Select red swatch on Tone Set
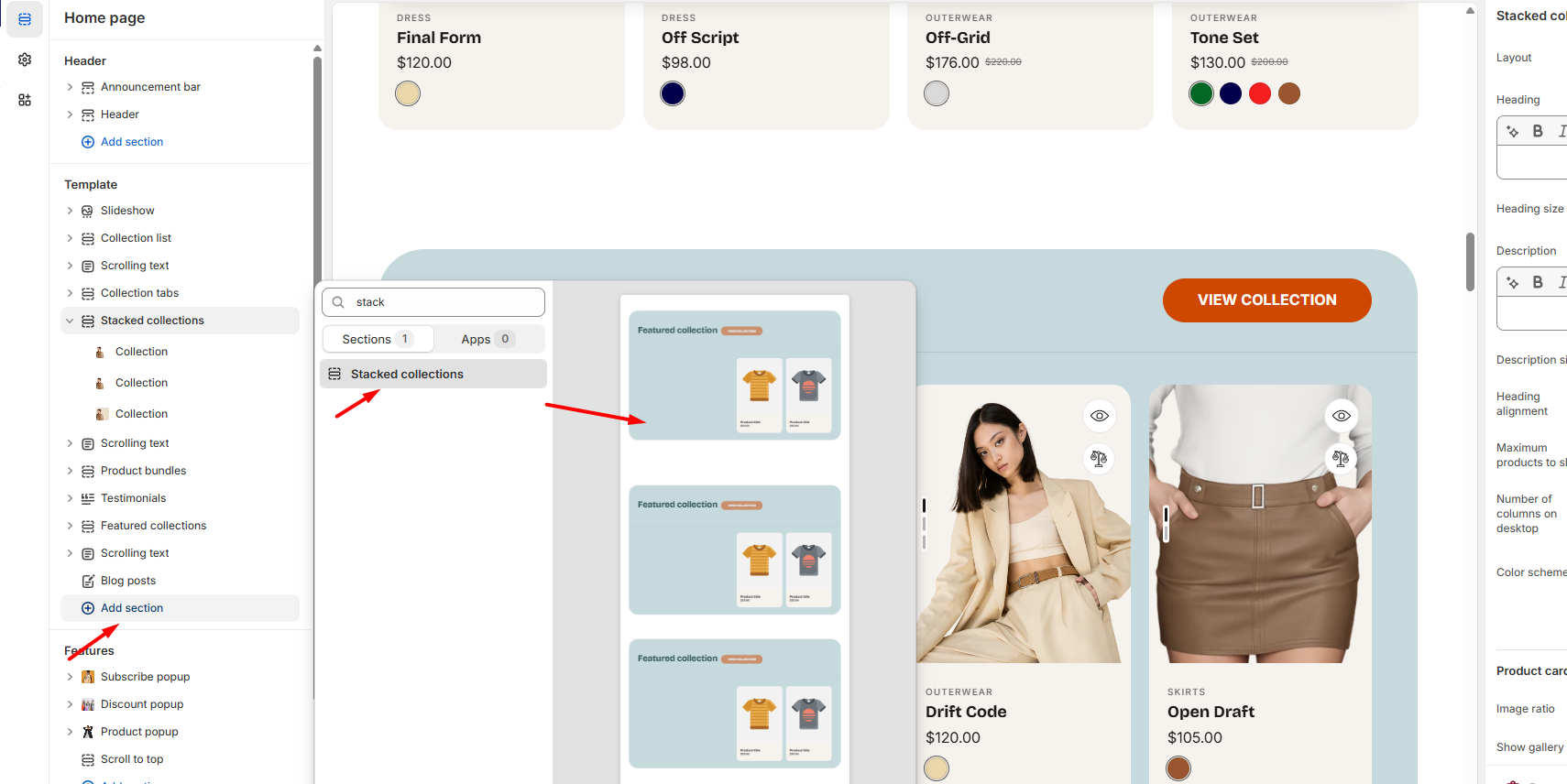The image size is (1567, 784). [x=1260, y=93]
